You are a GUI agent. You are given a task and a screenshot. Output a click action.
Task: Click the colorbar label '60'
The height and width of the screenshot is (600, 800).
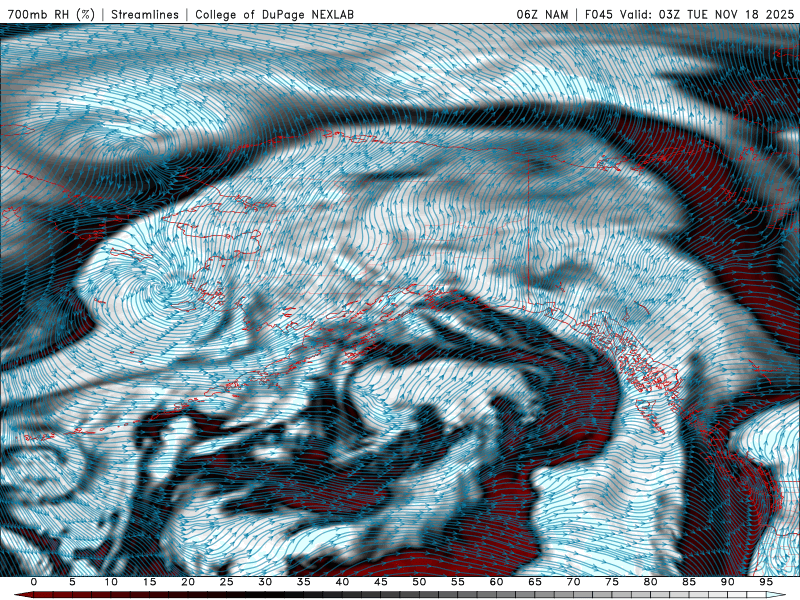click(x=496, y=582)
